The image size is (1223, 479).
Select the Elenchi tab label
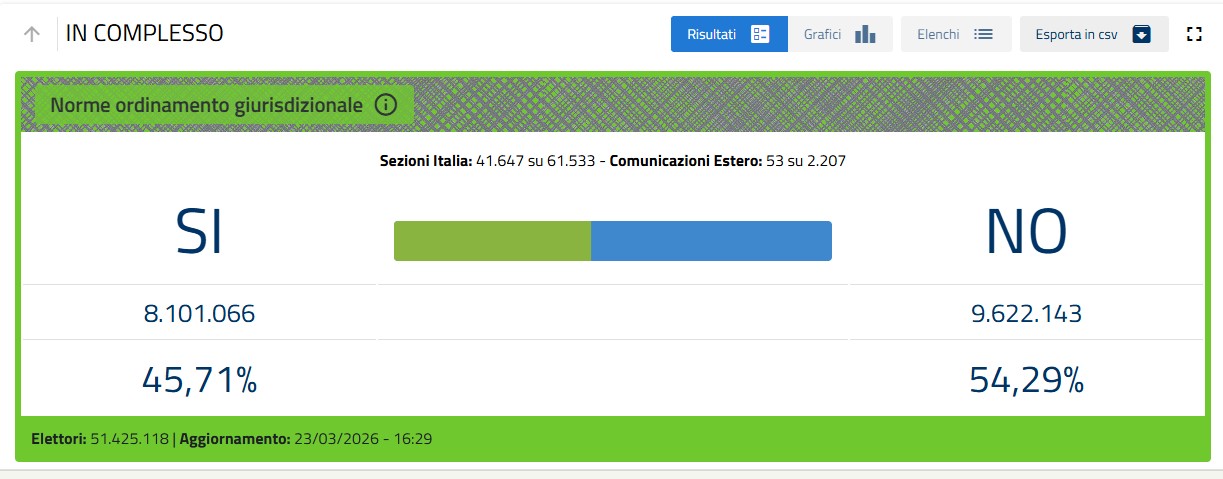[x=938, y=34]
